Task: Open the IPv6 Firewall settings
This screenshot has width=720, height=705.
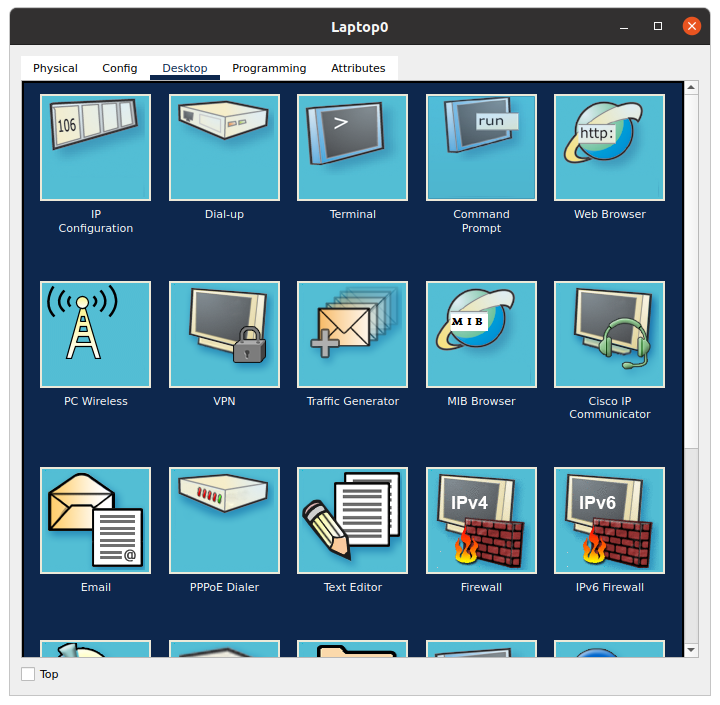Action: pos(609,520)
